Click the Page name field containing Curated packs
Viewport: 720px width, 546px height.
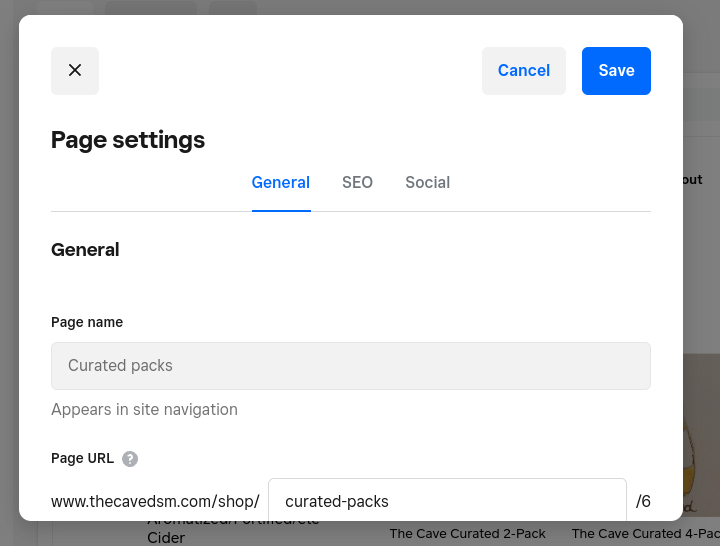[350, 366]
